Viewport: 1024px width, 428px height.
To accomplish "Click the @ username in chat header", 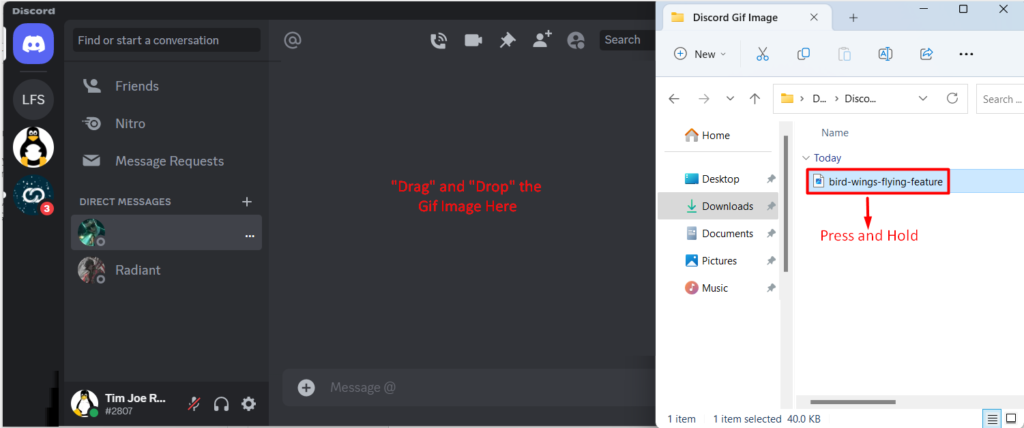I will coord(292,41).
